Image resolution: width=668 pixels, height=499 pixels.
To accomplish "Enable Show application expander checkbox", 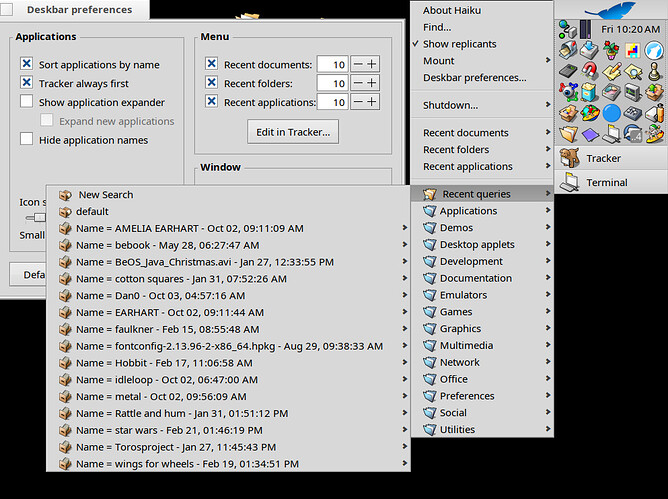I will (27, 103).
